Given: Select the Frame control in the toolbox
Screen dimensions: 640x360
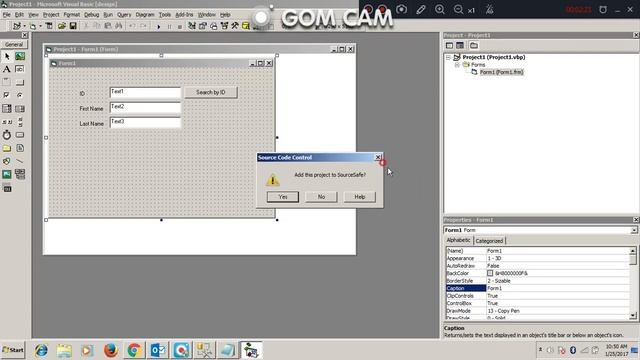Looking at the screenshot, I should [x=7, y=82].
